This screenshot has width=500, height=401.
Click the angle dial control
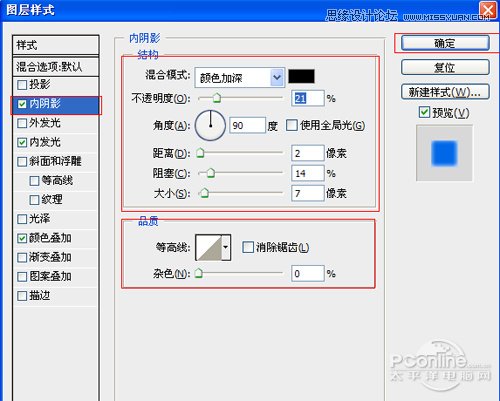pyautogui.click(x=210, y=125)
